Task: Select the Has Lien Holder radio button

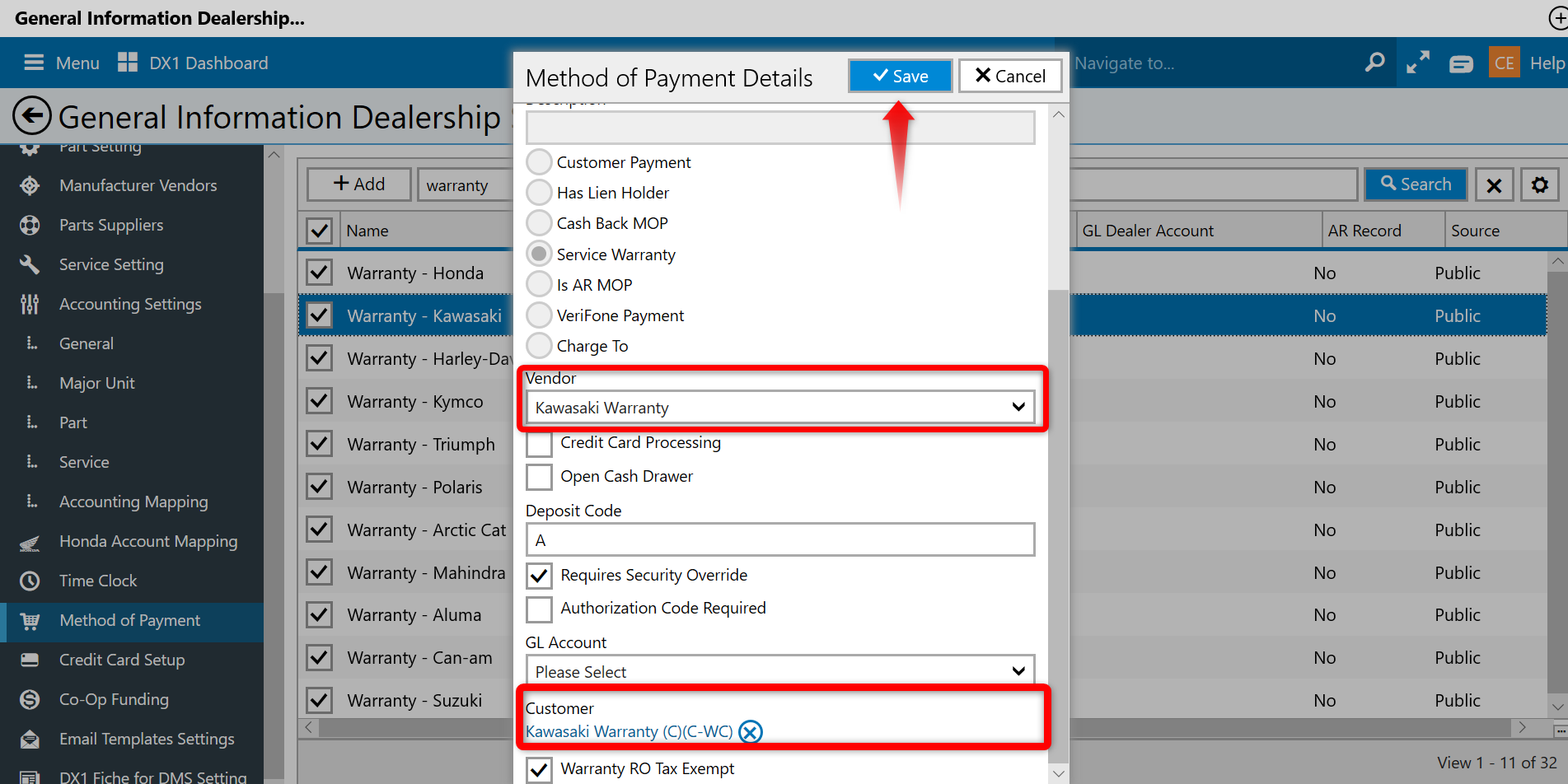Action: 539,193
